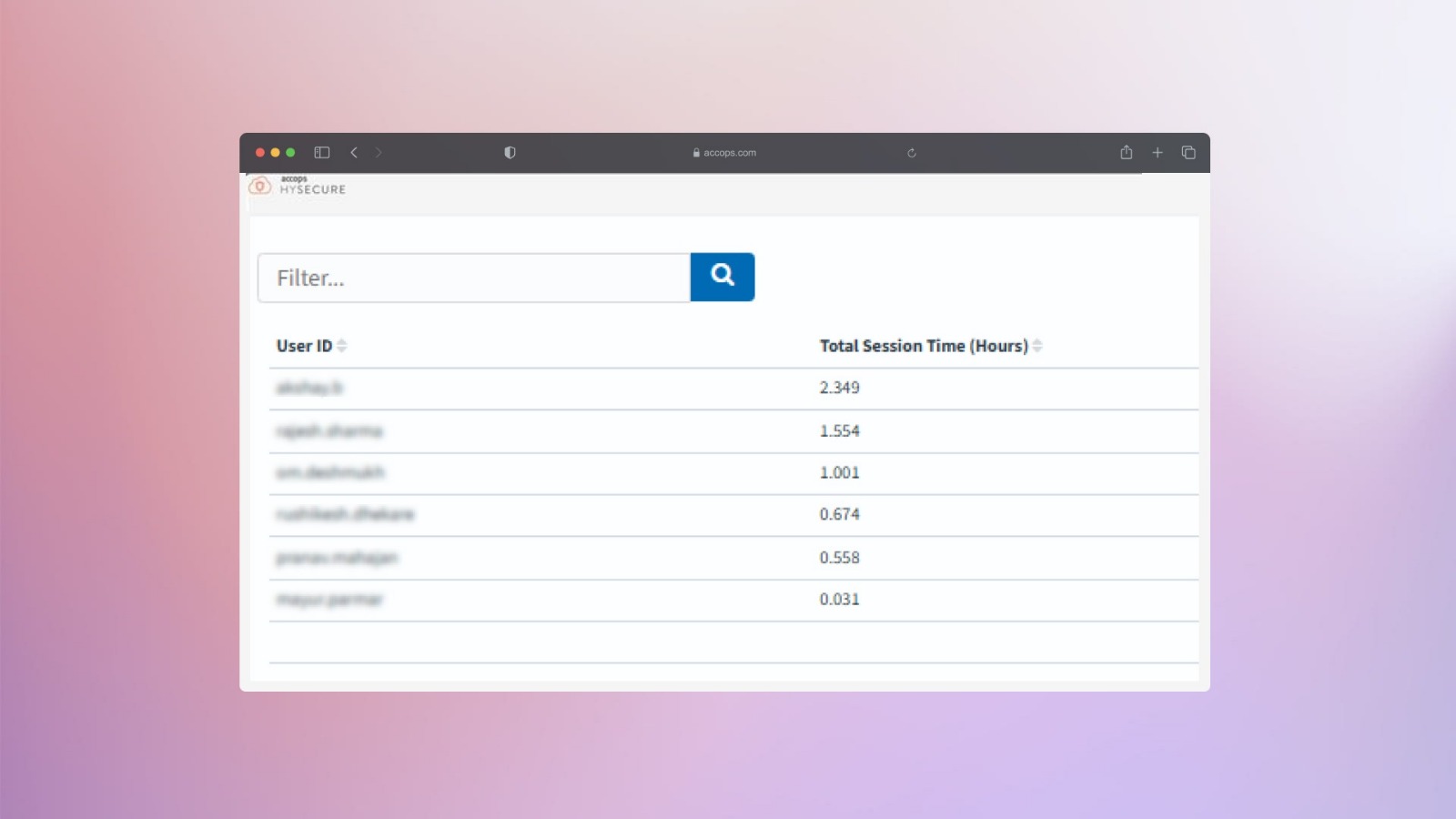The width and height of the screenshot is (1456, 819).
Task: Show the tab overview
Action: click(1188, 153)
